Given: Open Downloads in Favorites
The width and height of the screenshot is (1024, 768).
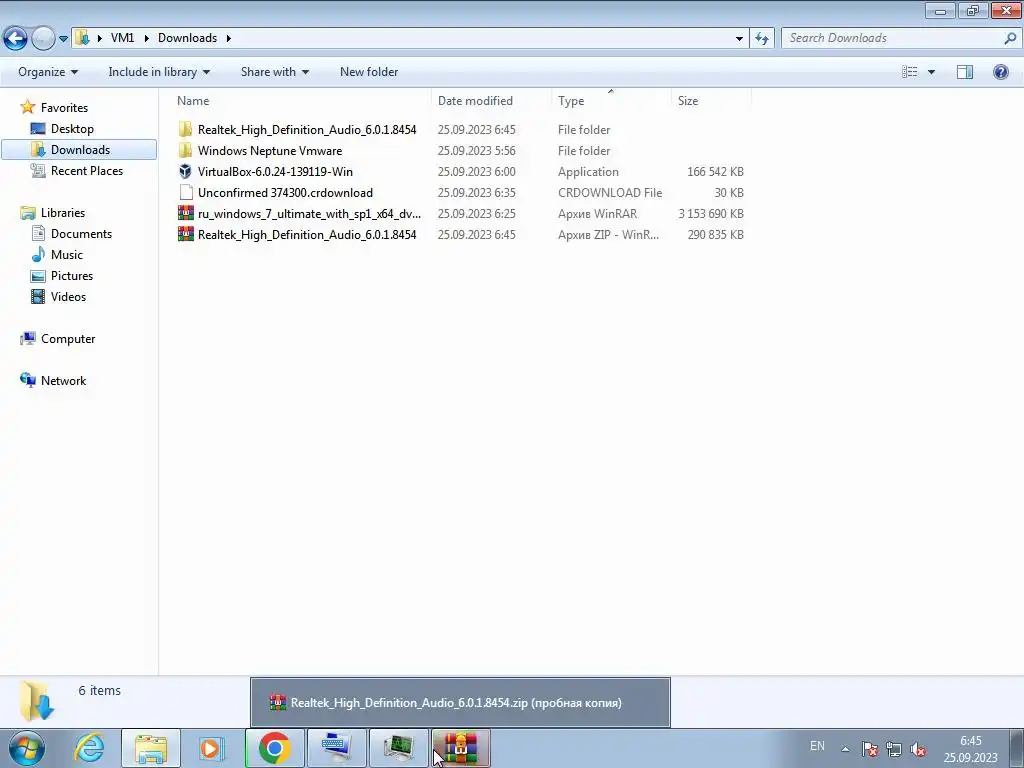Looking at the screenshot, I should click(x=80, y=150).
